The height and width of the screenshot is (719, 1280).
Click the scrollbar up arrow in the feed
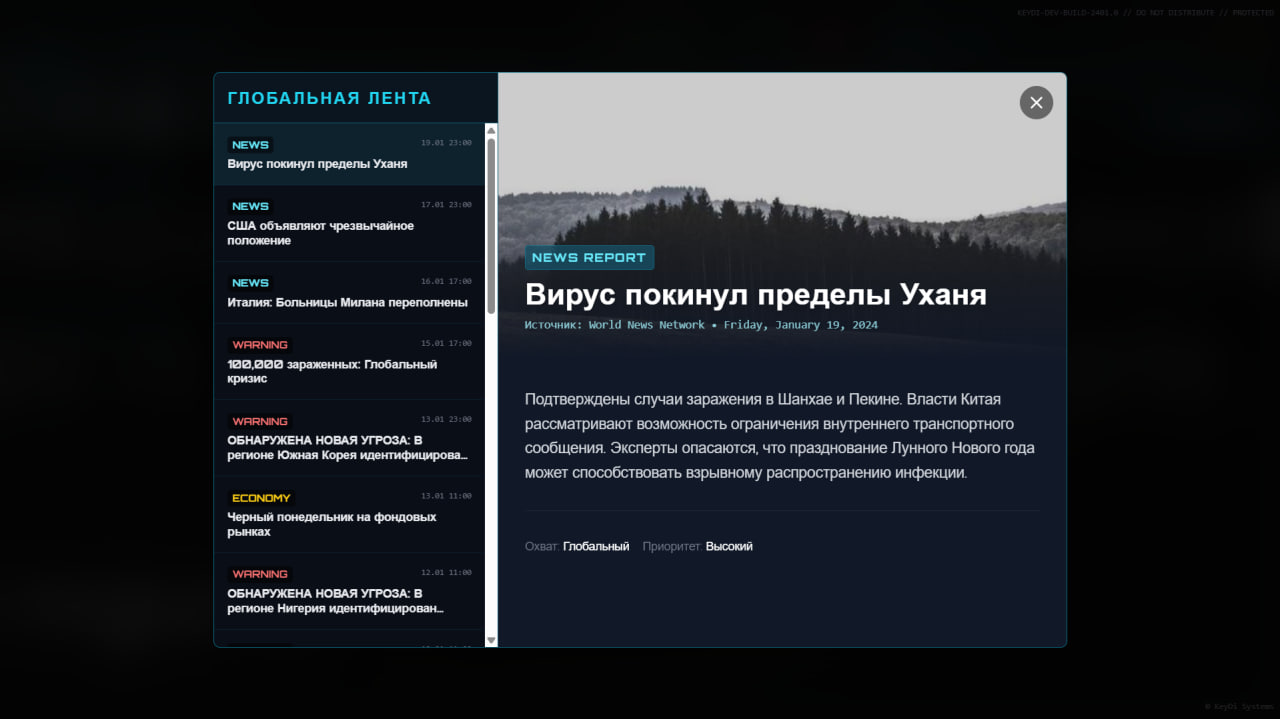[491, 130]
